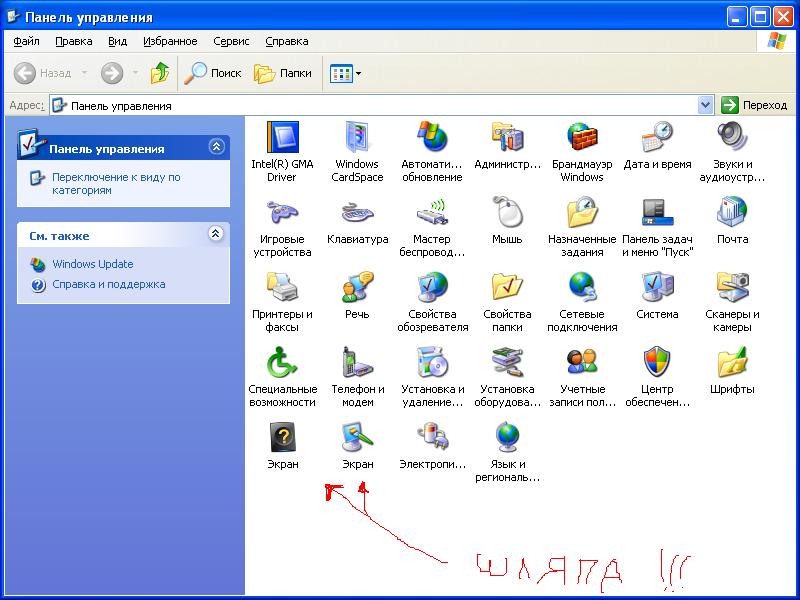Open Брандмауэр Windows icon
The width and height of the screenshot is (800, 600).
tap(582, 138)
